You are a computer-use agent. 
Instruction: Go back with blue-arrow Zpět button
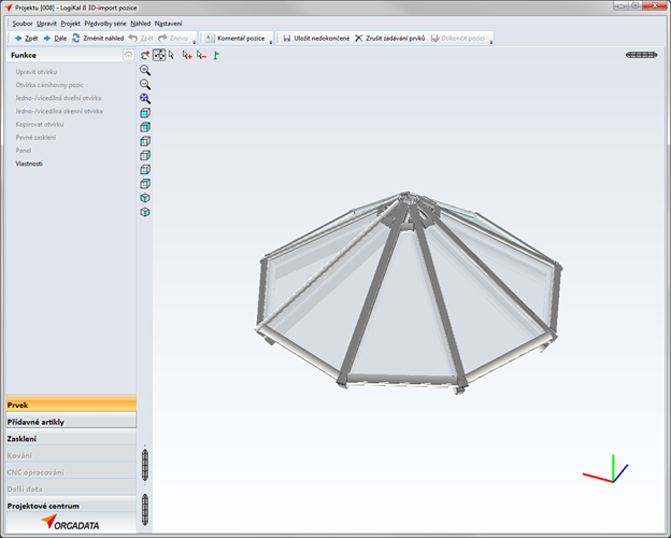click(26, 38)
